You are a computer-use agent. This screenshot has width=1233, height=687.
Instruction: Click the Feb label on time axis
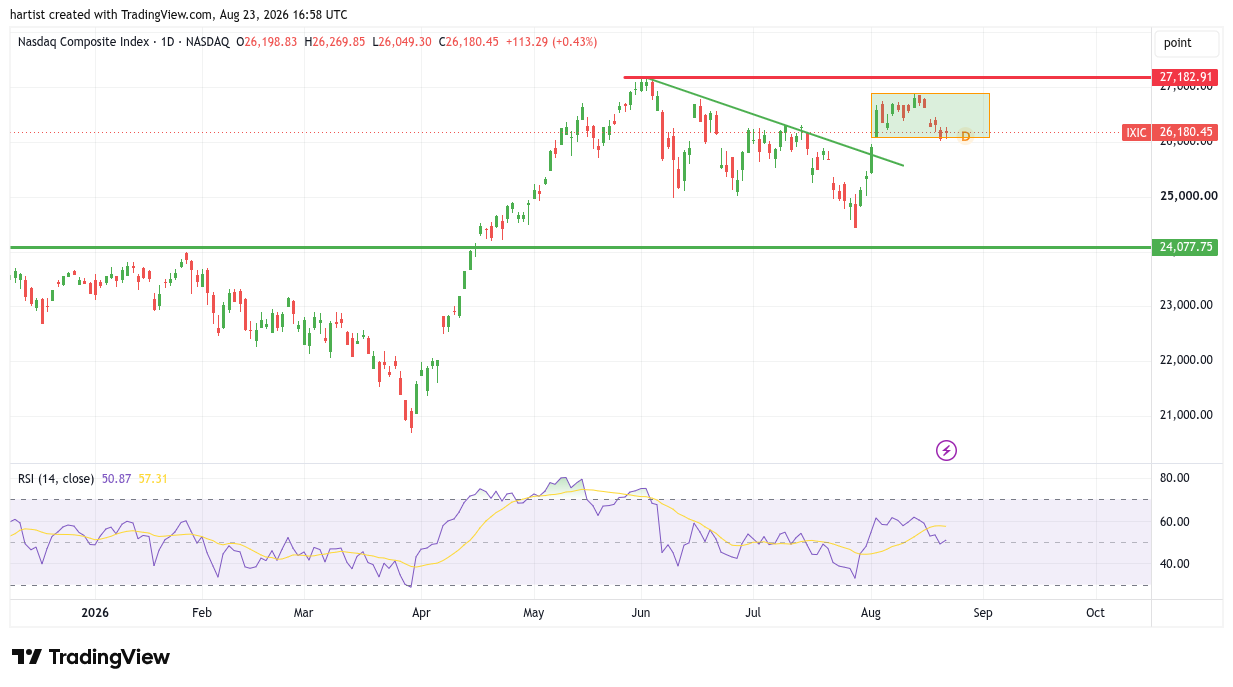[x=202, y=613]
